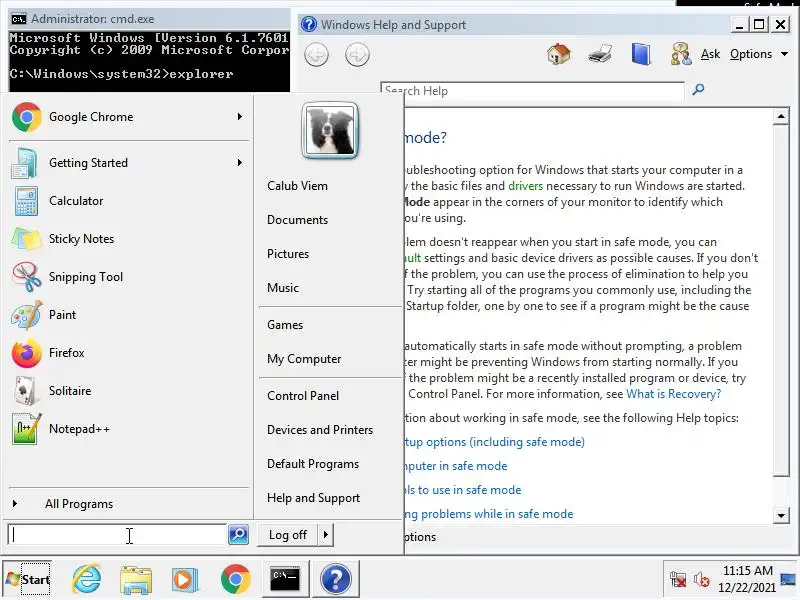Open Paint from the Start menu
800x600 pixels.
pyautogui.click(x=128, y=315)
